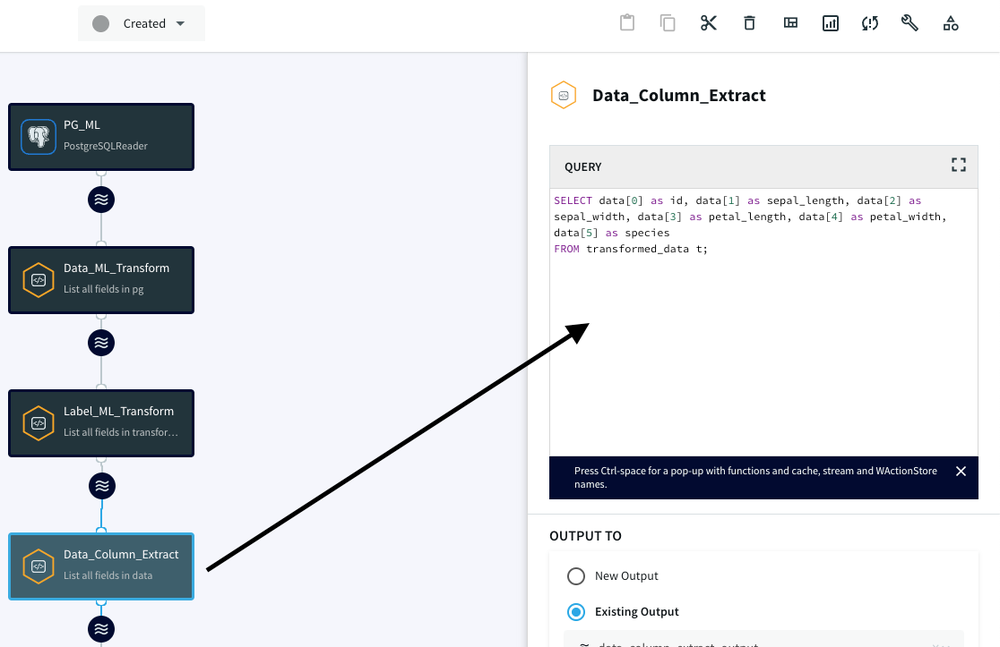
Task: Expand query editor with fullscreen icon
Action: pyautogui.click(x=959, y=165)
